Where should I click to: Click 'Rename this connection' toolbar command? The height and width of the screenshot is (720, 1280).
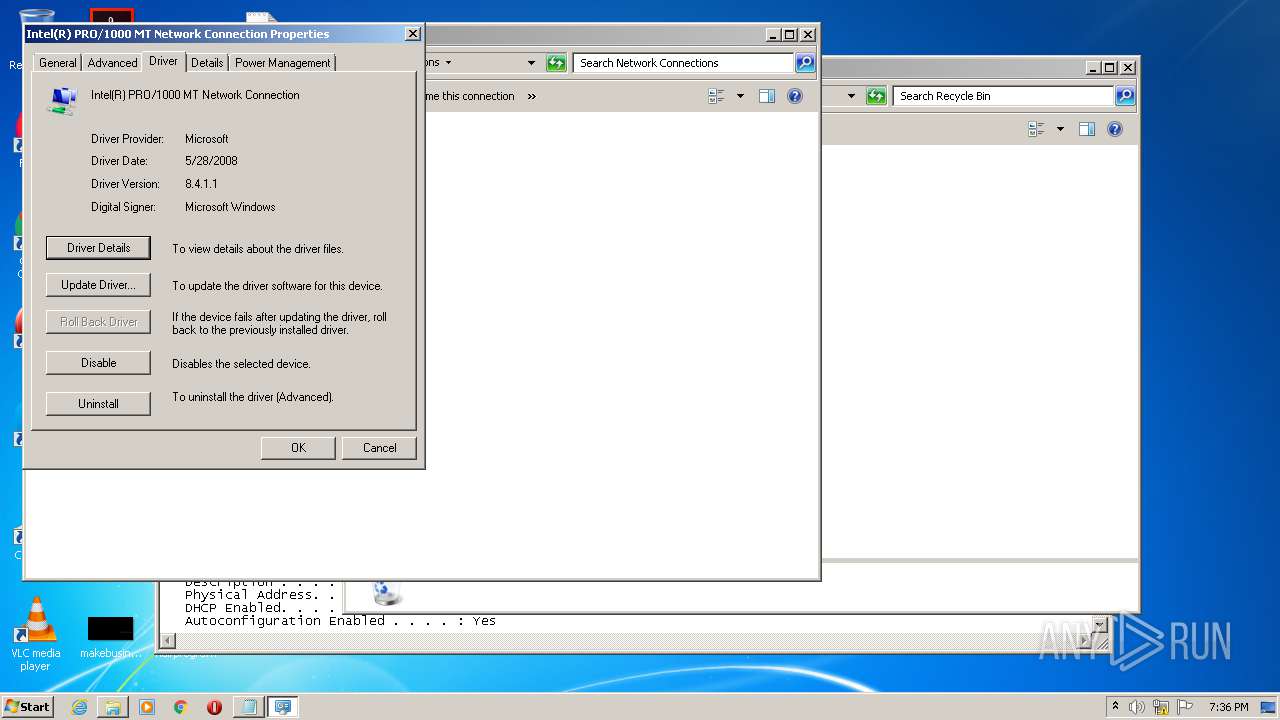(470, 97)
